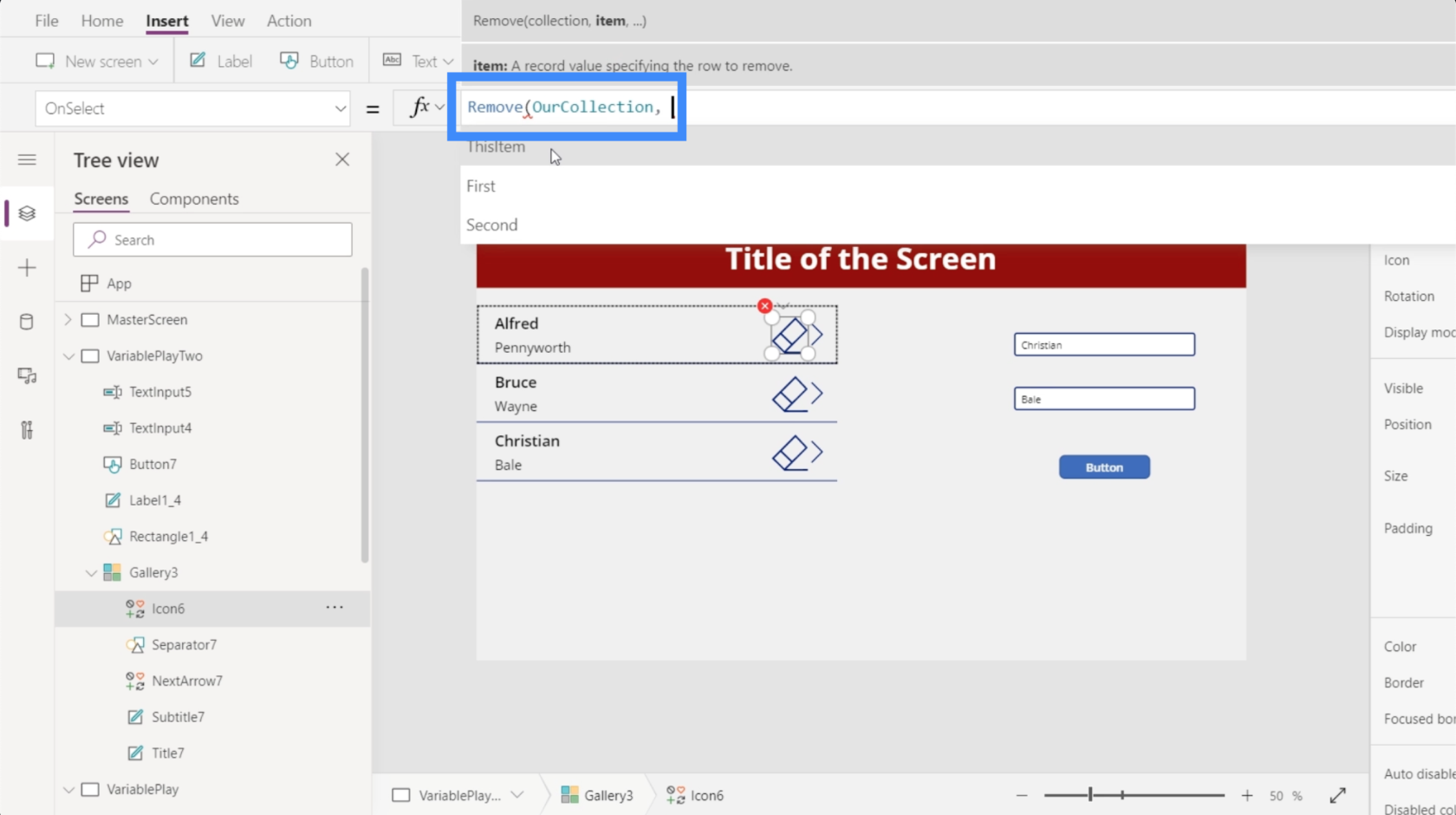Screen dimensions: 1456x815
Task: Select Button7 in the tree
Action: pyautogui.click(x=153, y=465)
